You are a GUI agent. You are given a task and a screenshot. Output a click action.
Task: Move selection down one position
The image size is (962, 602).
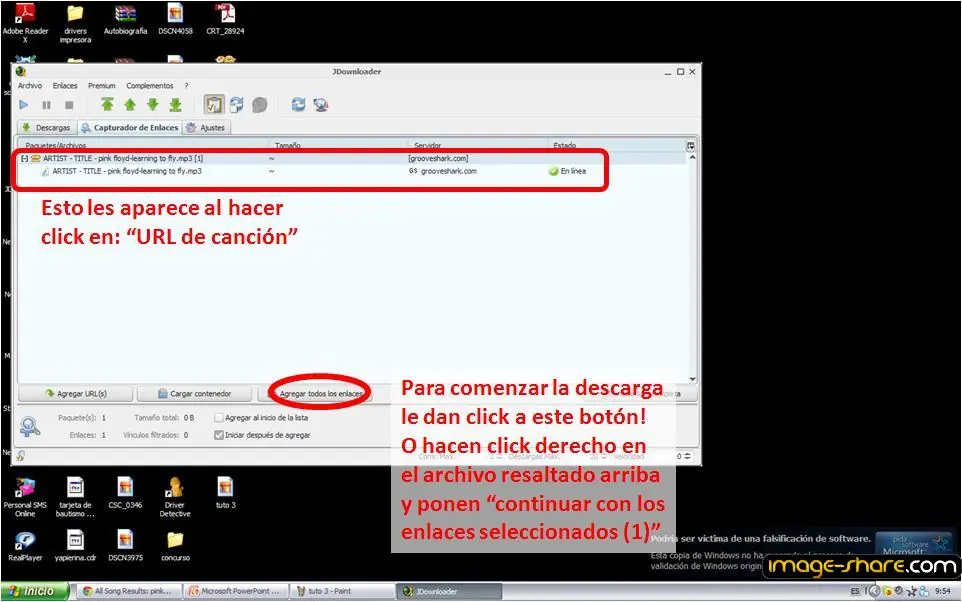coord(153,105)
